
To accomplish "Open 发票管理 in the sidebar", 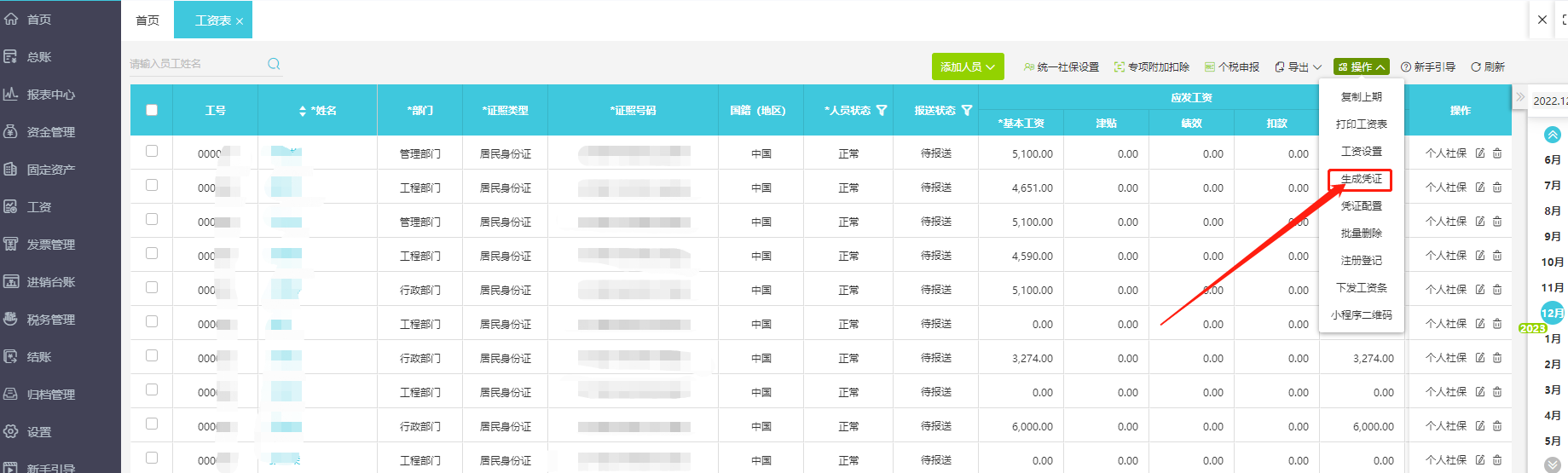I will [50, 245].
